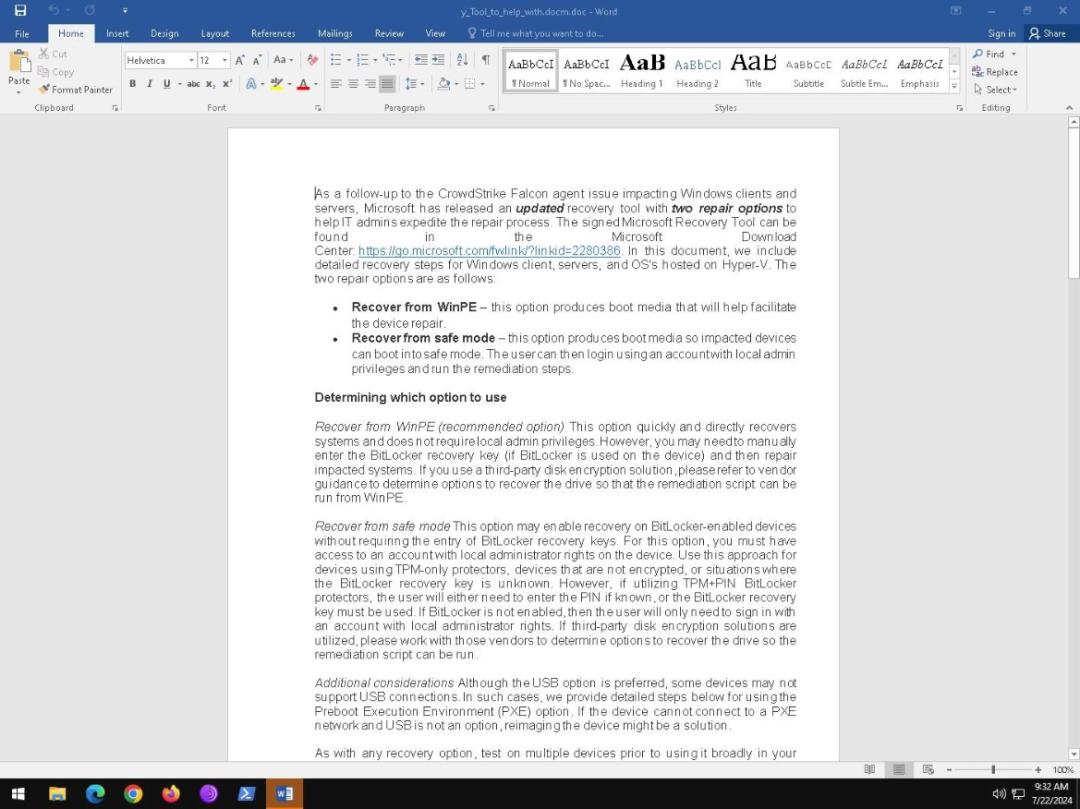The width and height of the screenshot is (1080, 809).
Task: Expand the Styles gallery more arrow
Action: point(954,86)
